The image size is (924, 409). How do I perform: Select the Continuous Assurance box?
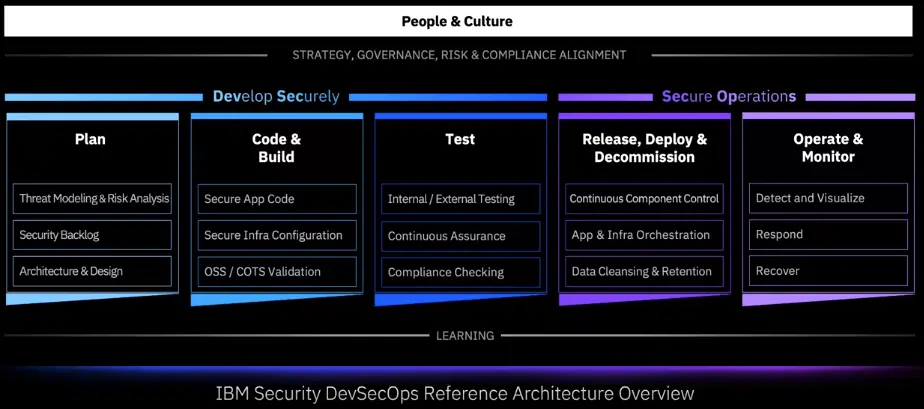coord(461,236)
